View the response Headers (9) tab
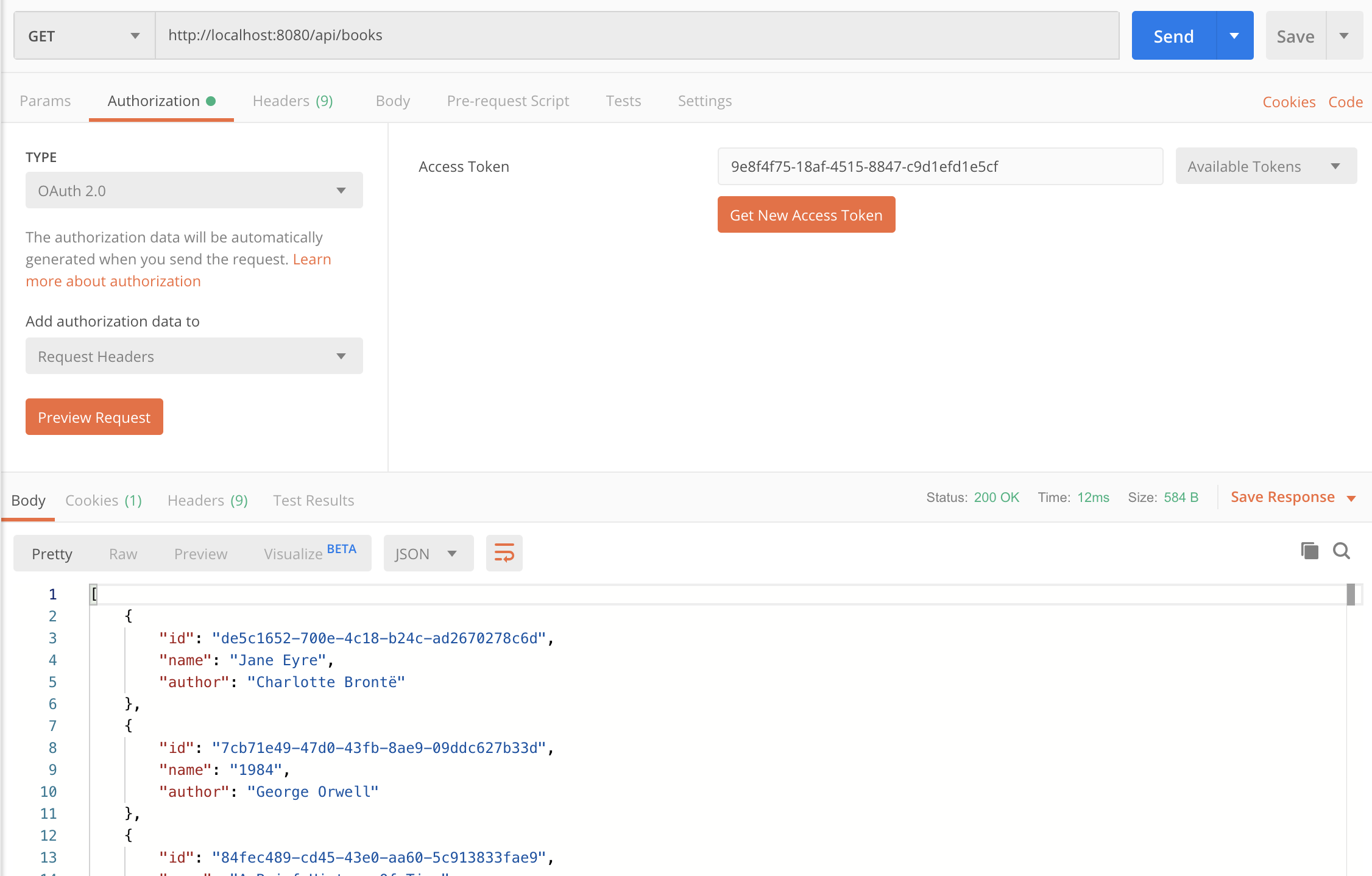This screenshot has width=1372, height=876. 207,501
